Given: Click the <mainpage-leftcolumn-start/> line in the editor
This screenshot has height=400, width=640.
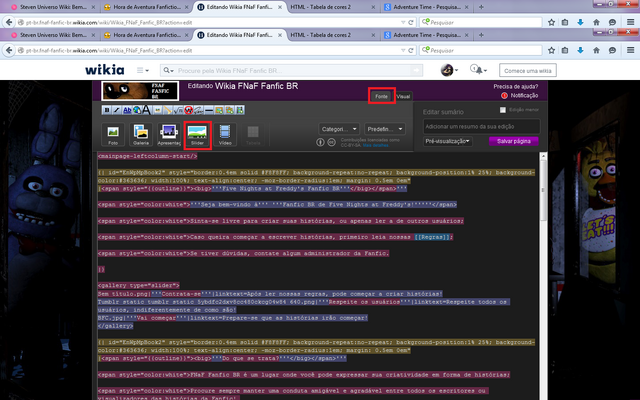Looking at the screenshot, I should (147, 156).
